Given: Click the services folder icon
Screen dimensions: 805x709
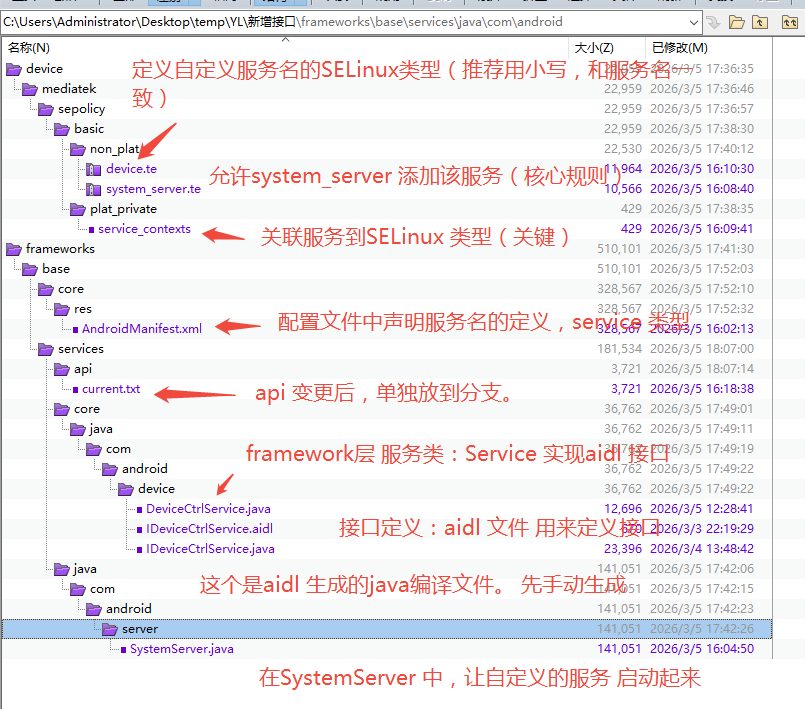Looking at the screenshot, I should click(x=46, y=350).
